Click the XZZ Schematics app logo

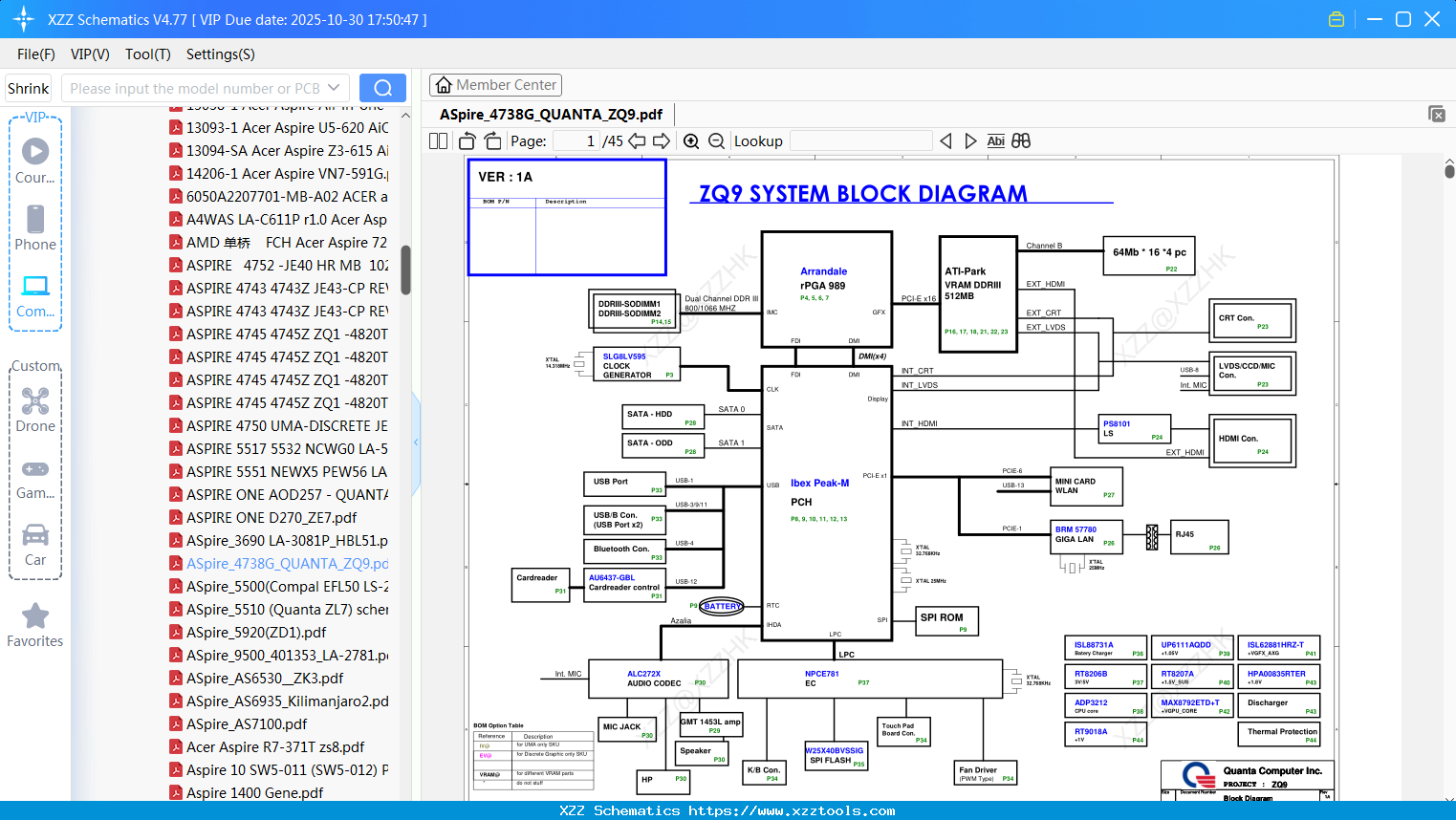click(x=24, y=19)
